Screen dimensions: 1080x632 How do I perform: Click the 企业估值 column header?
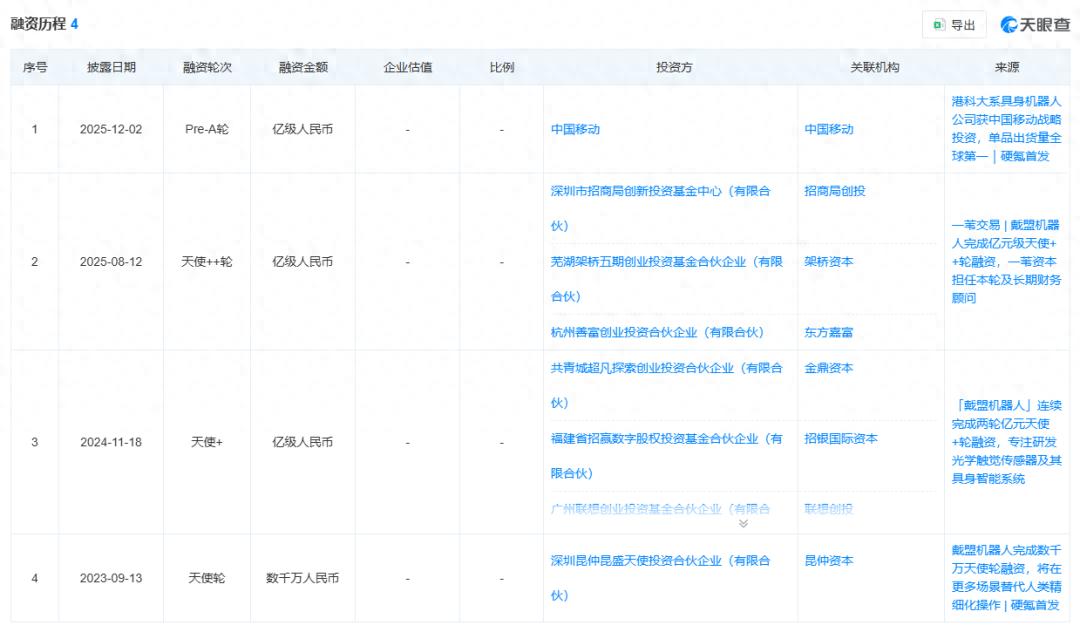point(407,67)
